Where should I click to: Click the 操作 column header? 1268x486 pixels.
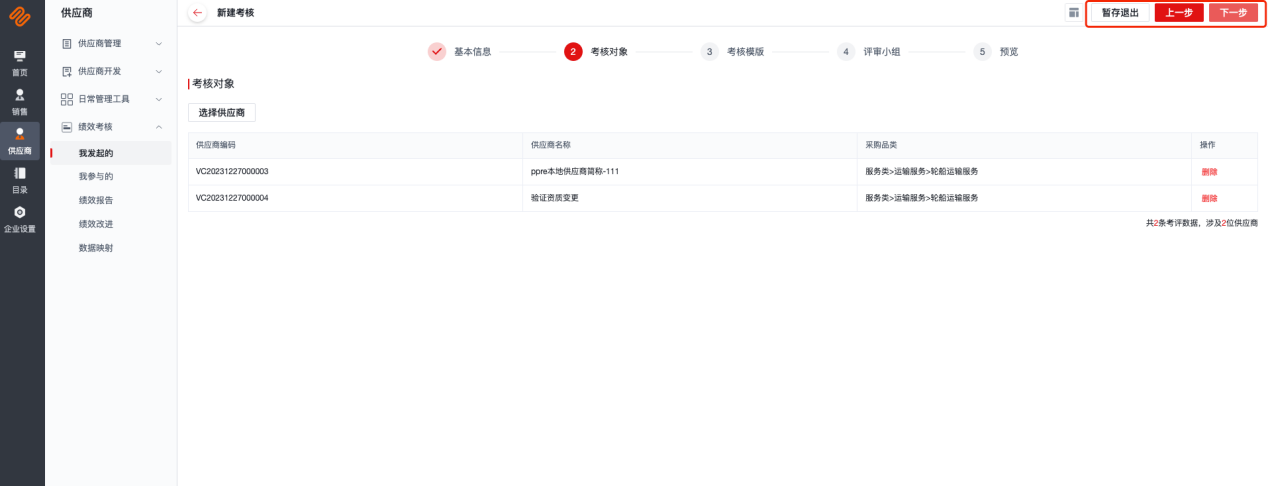tap(1208, 145)
